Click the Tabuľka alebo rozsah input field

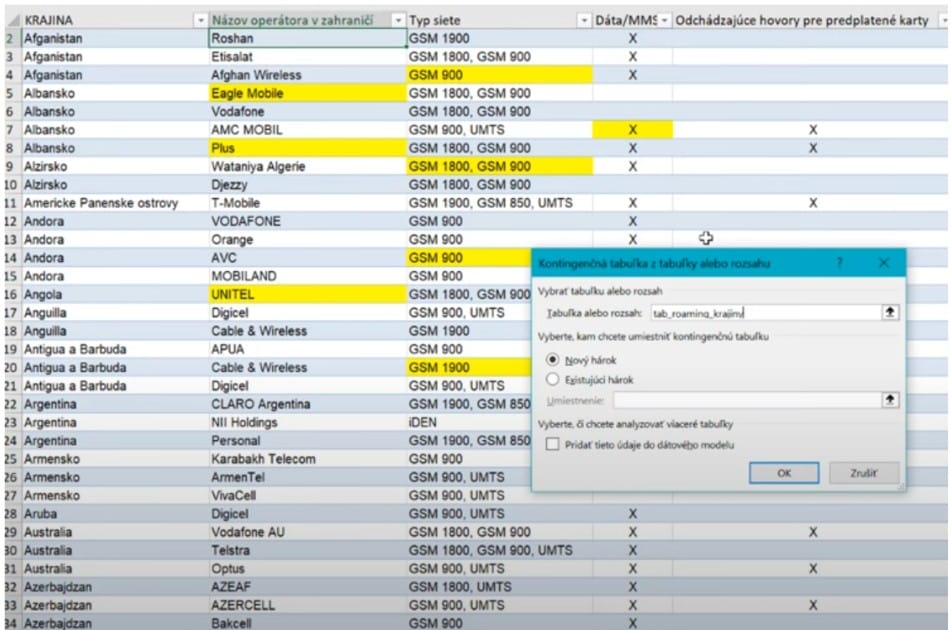[766, 313]
